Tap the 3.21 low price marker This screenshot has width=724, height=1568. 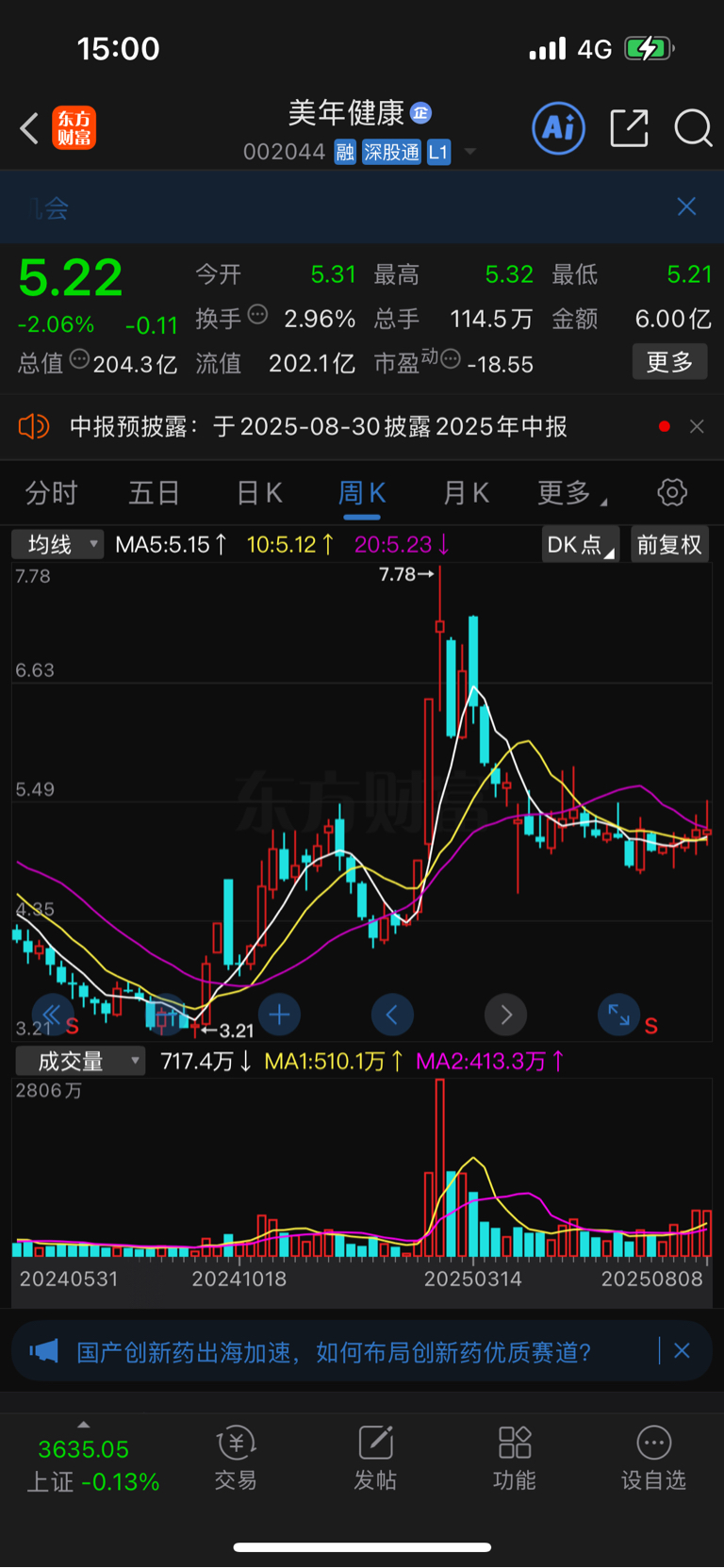[227, 1031]
